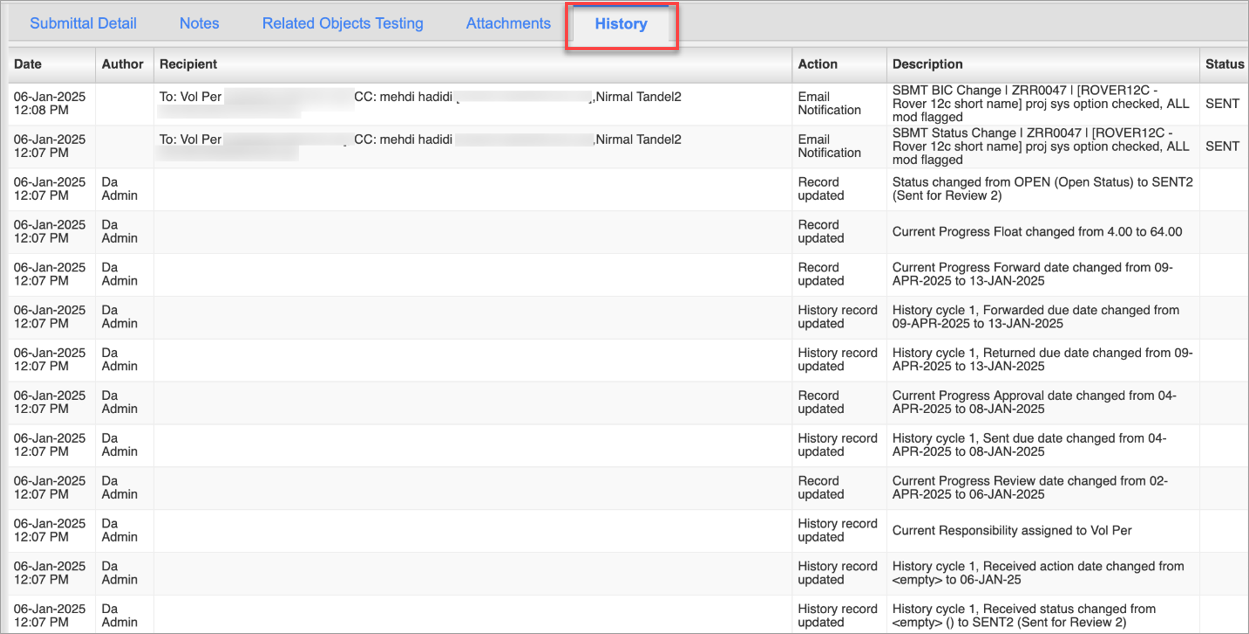Select the SBMT BIC Change email notification row
Image resolution: width=1249 pixels, height=634 pixels.
(x=626, y=104)
